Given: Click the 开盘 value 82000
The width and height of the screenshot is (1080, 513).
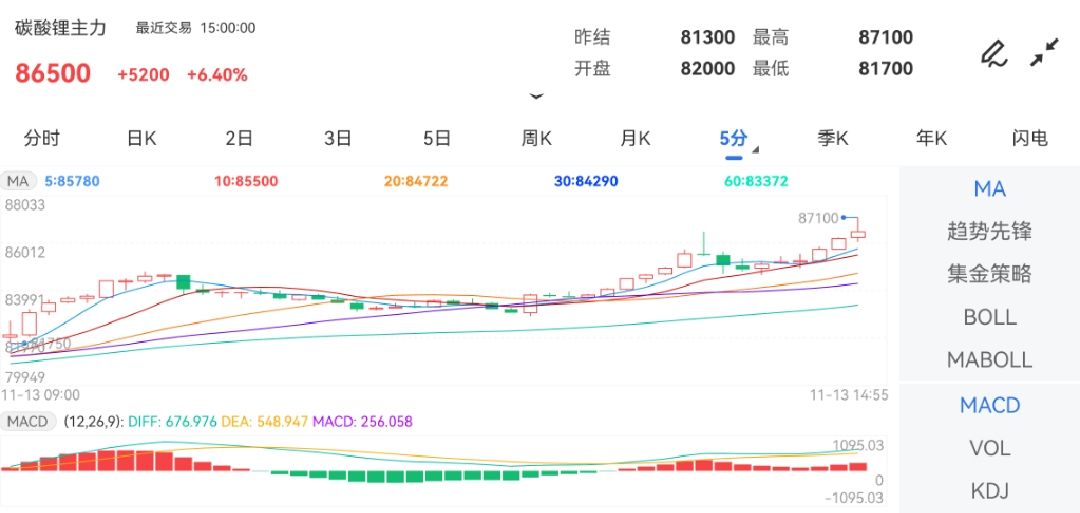Looking at the screenshot, I should point(707,69).
